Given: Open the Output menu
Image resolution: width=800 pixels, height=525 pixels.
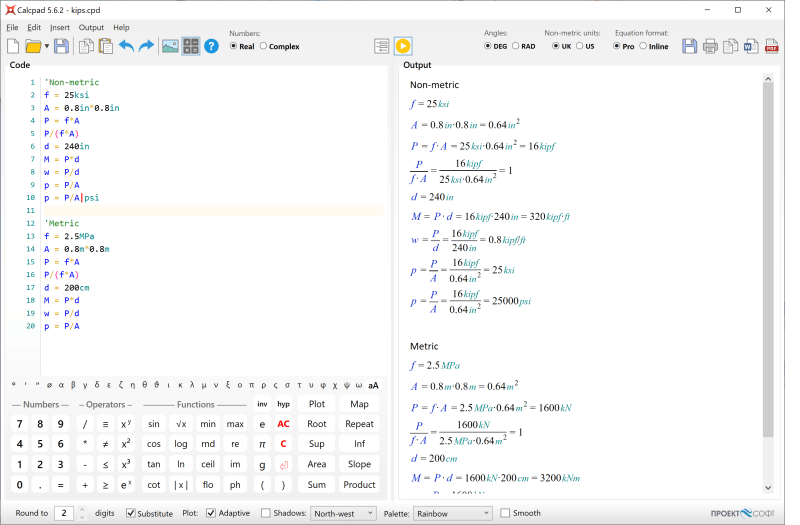Looking at the screenshot, I should click(x=91, y=28).
